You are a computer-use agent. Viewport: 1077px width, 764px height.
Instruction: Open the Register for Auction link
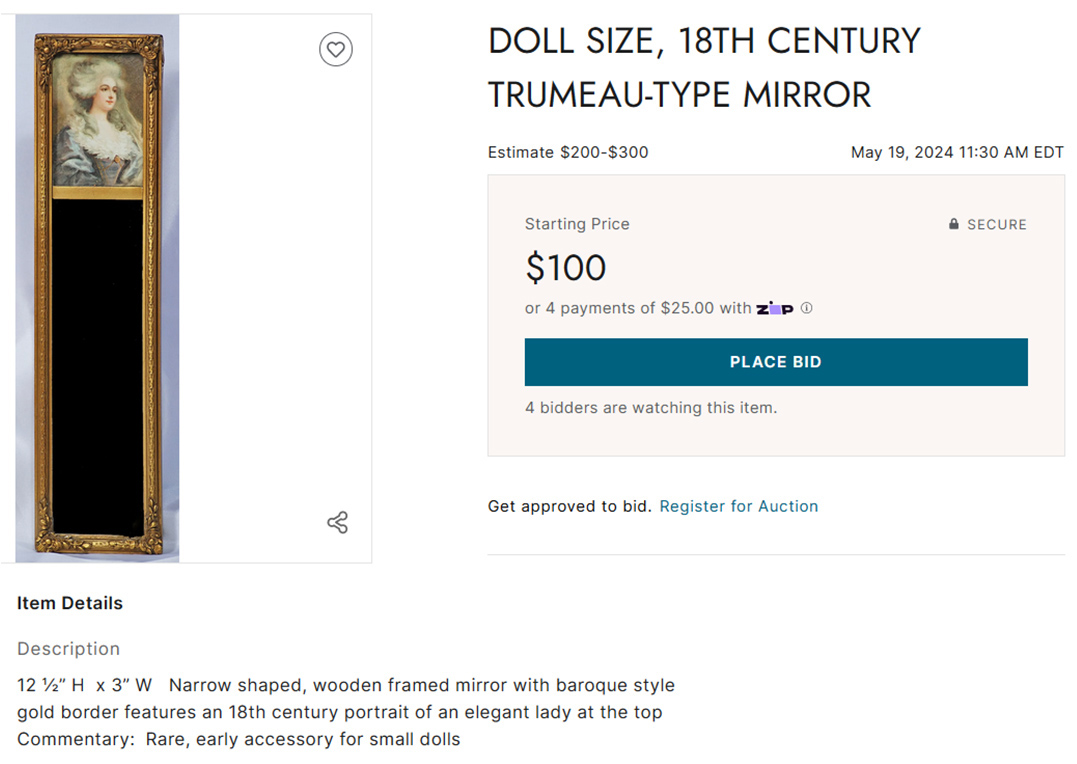[x=739, y=506]
